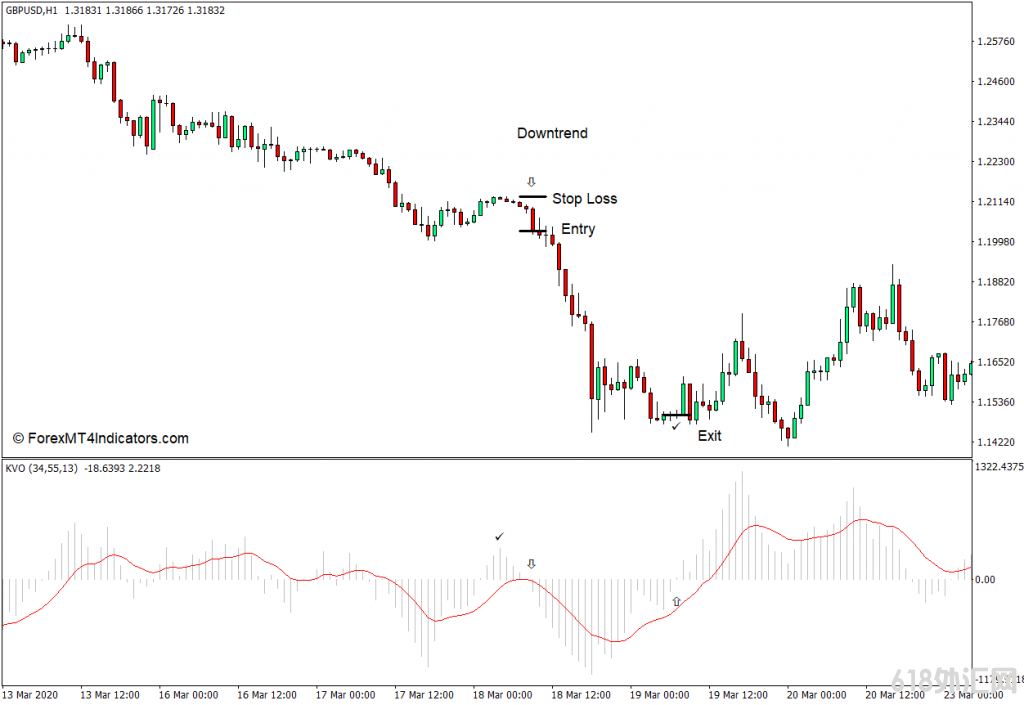1024x705 pixels.
Task: Click the 17 Mar 00:00 time axis label
Action: coord(345,695)
